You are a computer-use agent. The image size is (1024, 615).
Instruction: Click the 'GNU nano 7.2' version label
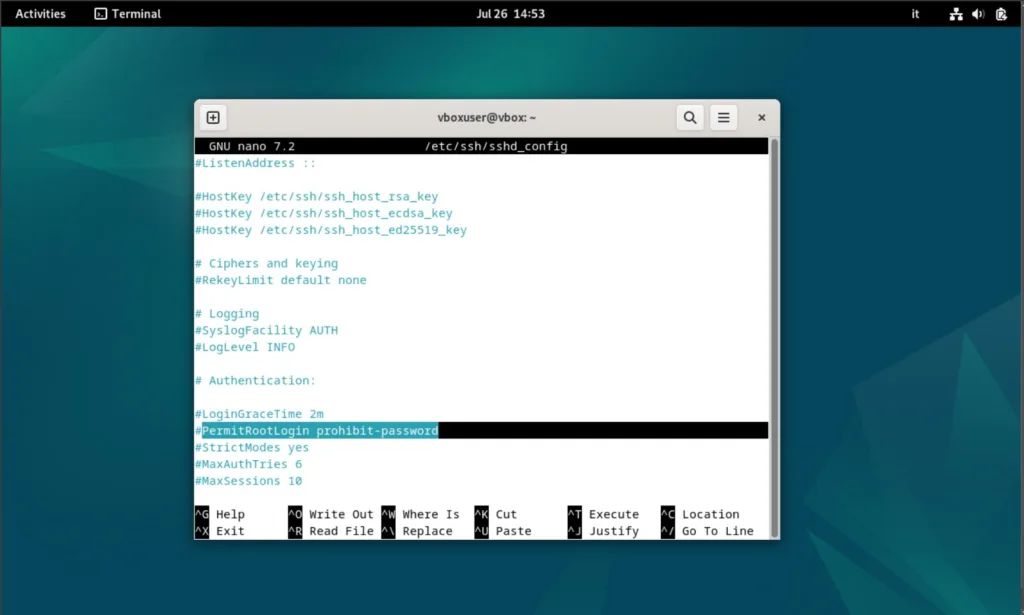point(252,146)
